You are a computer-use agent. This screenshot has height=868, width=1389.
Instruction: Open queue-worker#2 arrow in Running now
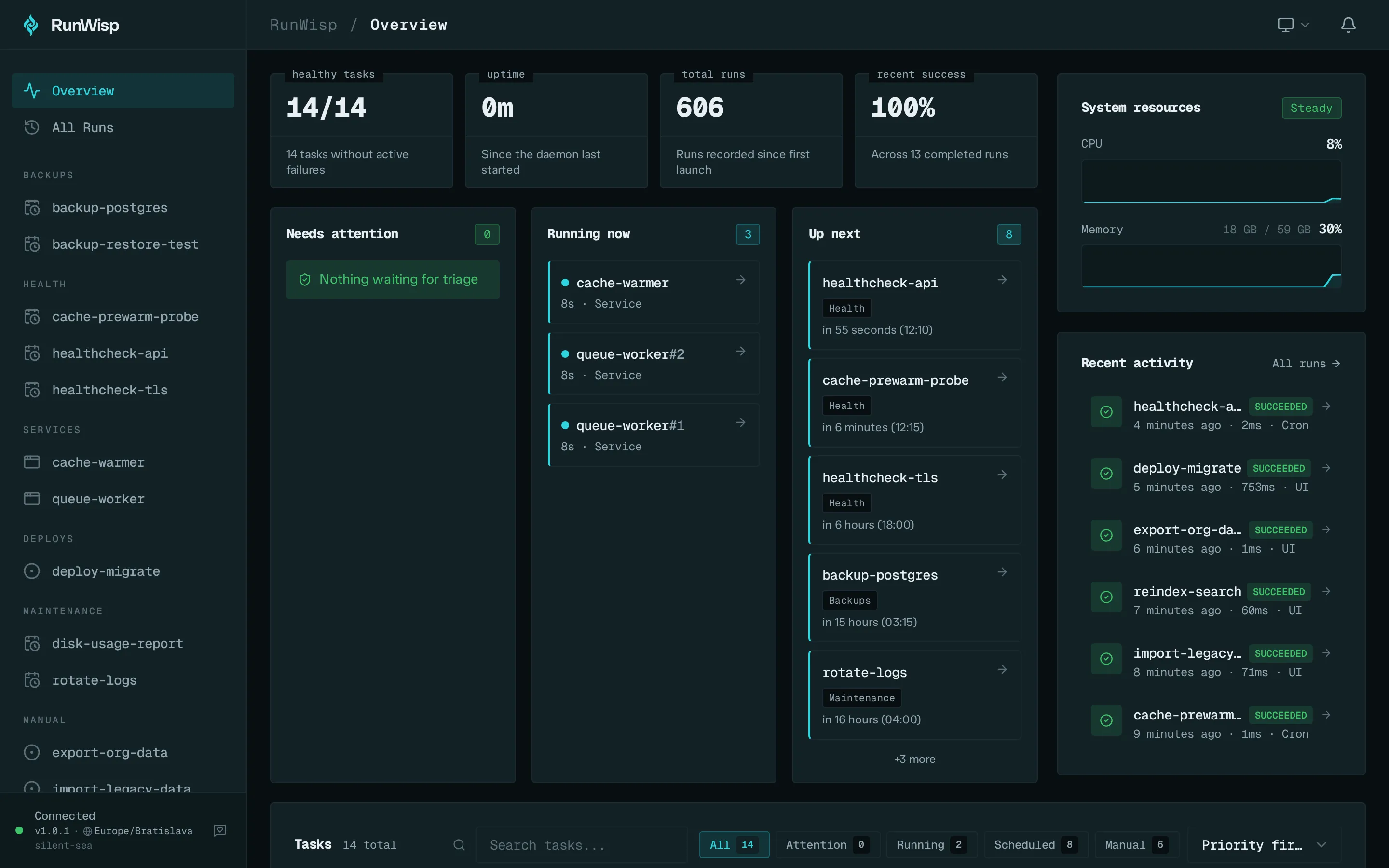pos(741,351)
